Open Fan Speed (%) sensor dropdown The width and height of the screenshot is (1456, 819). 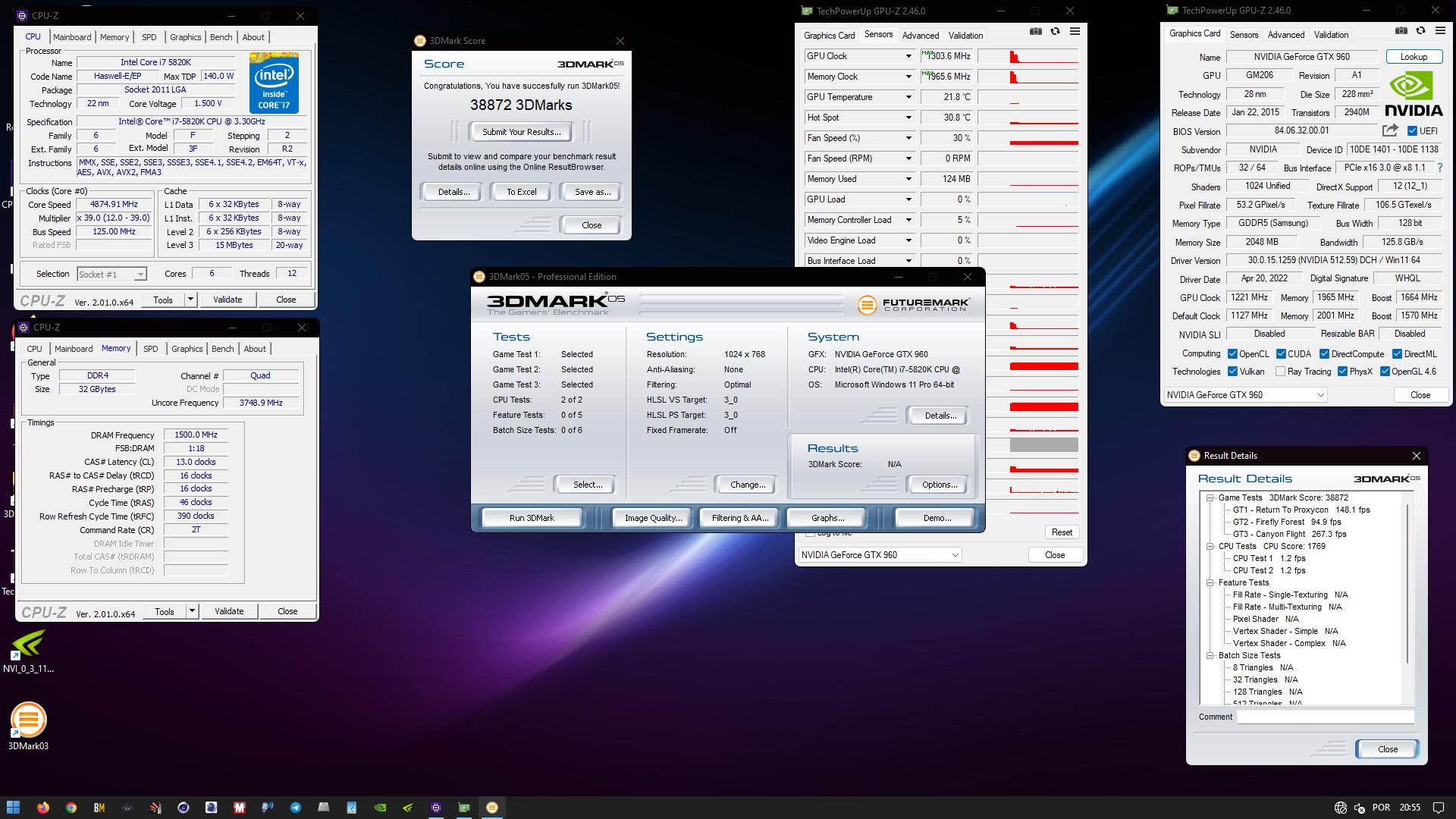(908, 138)
